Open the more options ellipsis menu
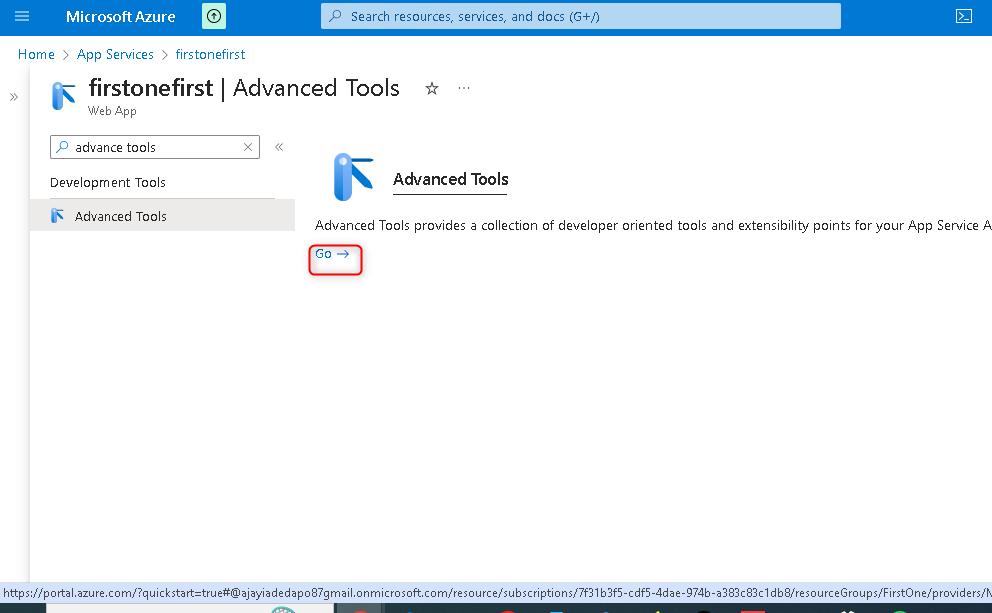The height and width of the screenshot is (613, 992). 464,88
